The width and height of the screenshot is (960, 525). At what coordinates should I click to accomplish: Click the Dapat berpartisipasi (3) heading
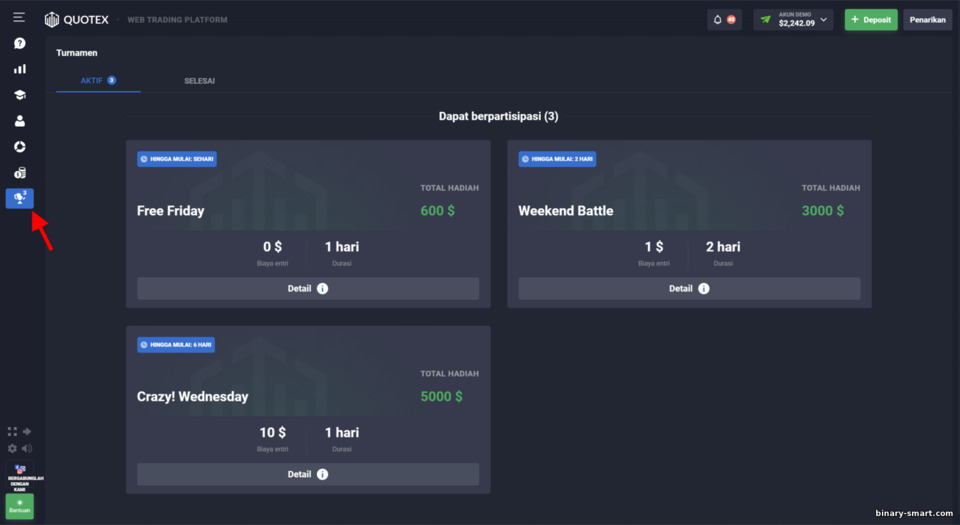(498, 116)
